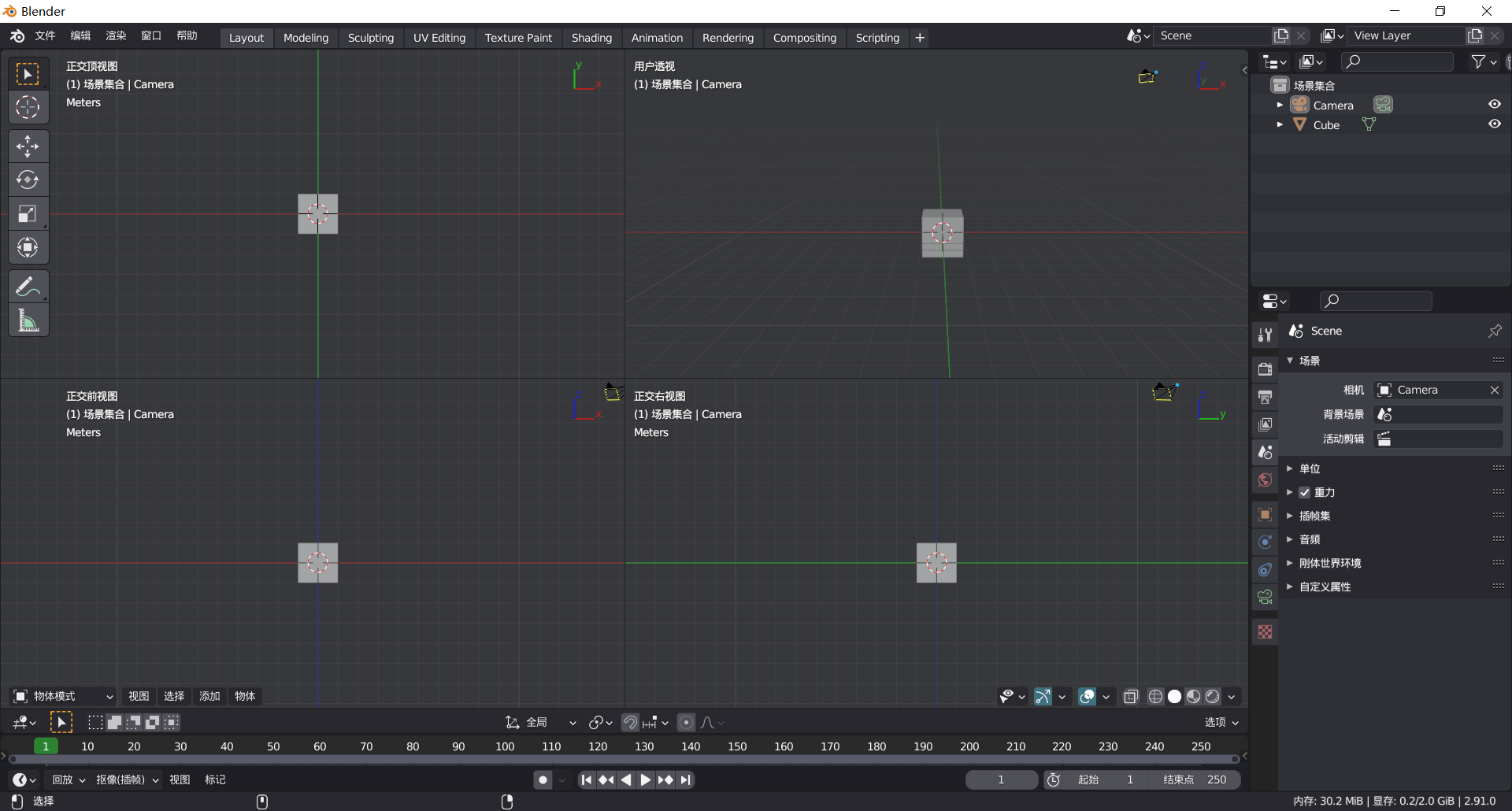Hide the Cube using its eye toggle
The width and height of the screenshot is (1512, 811).
tap(1494, 124)
